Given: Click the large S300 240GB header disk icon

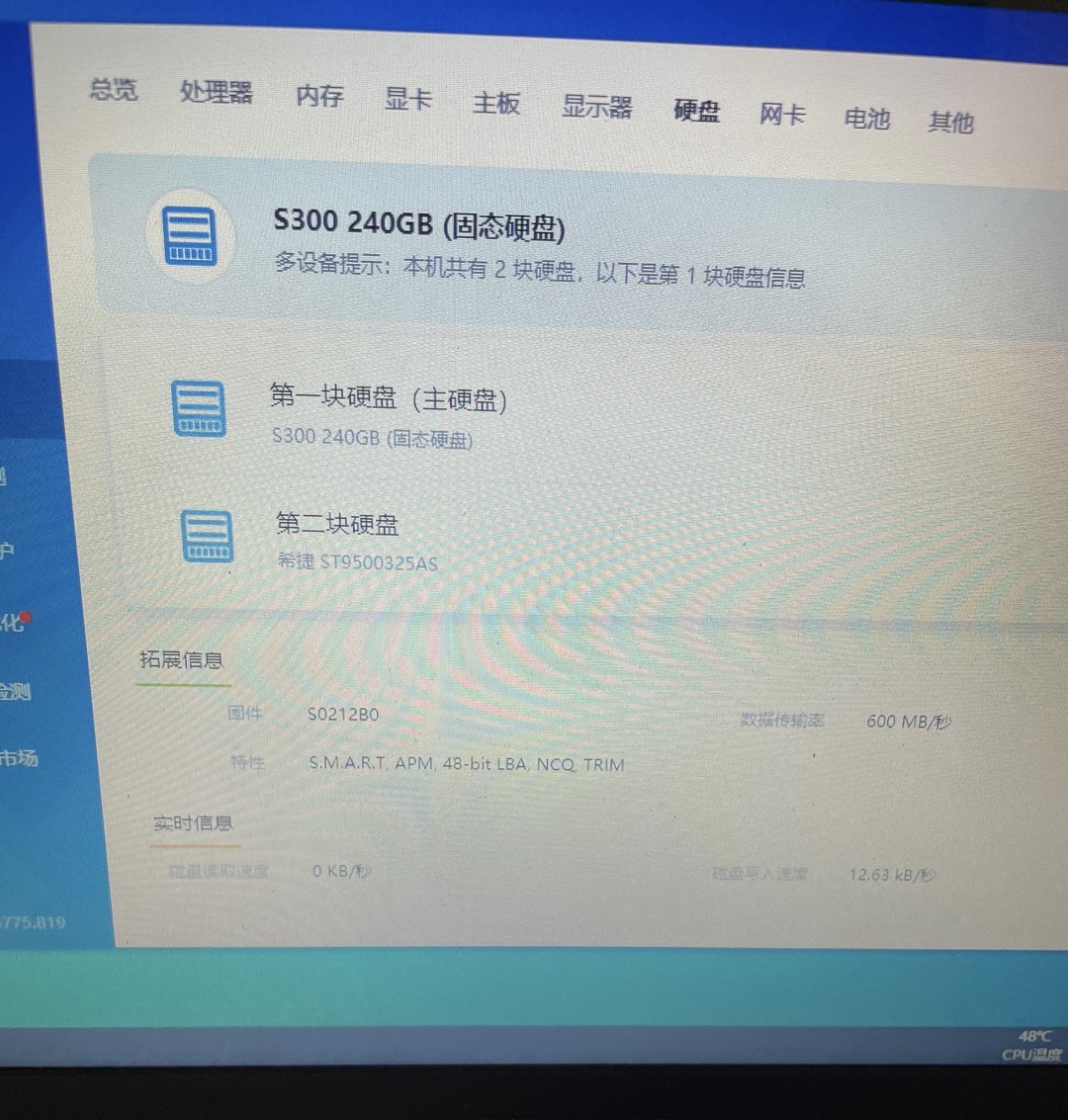Looking at the screenshot, I should point(190,236).
